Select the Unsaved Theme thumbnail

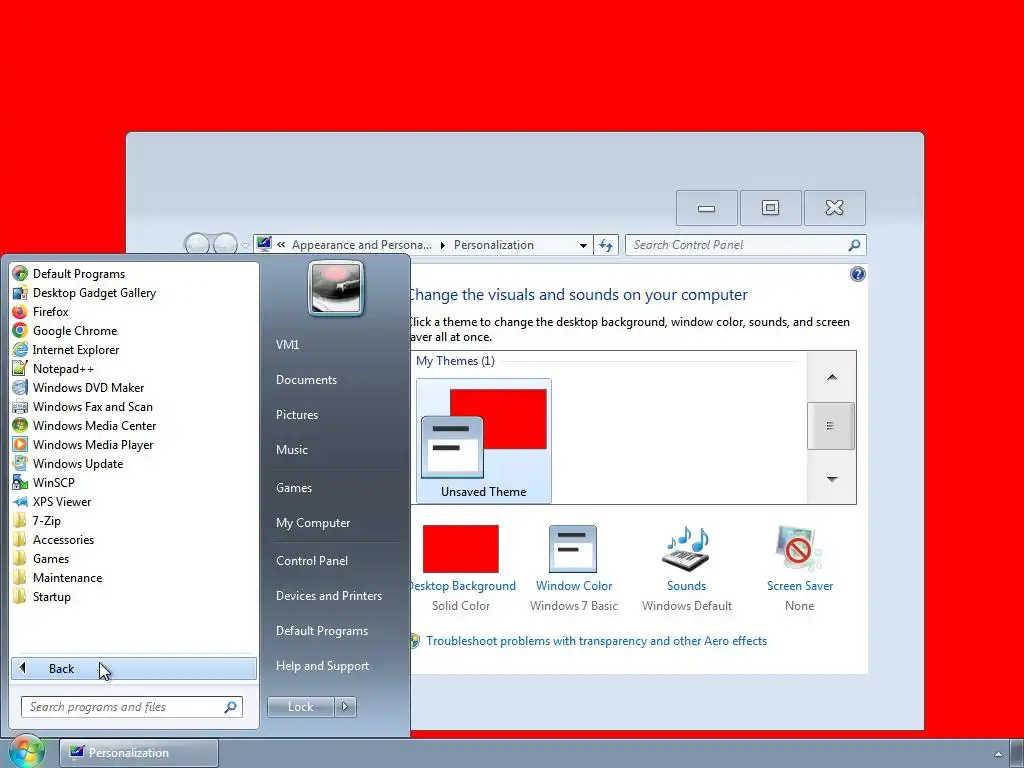click(x=483, y=441)
